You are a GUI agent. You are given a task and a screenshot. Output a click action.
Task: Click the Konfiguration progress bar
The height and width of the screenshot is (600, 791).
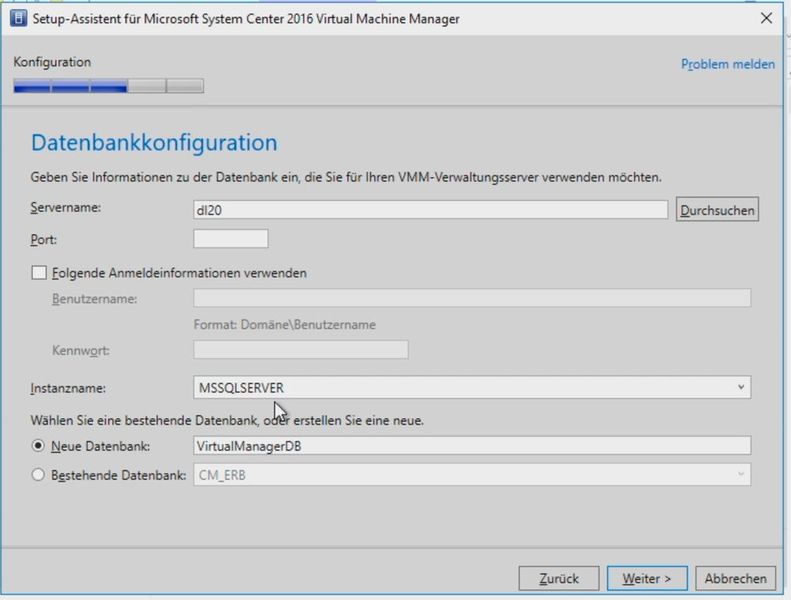pos(108,86)
